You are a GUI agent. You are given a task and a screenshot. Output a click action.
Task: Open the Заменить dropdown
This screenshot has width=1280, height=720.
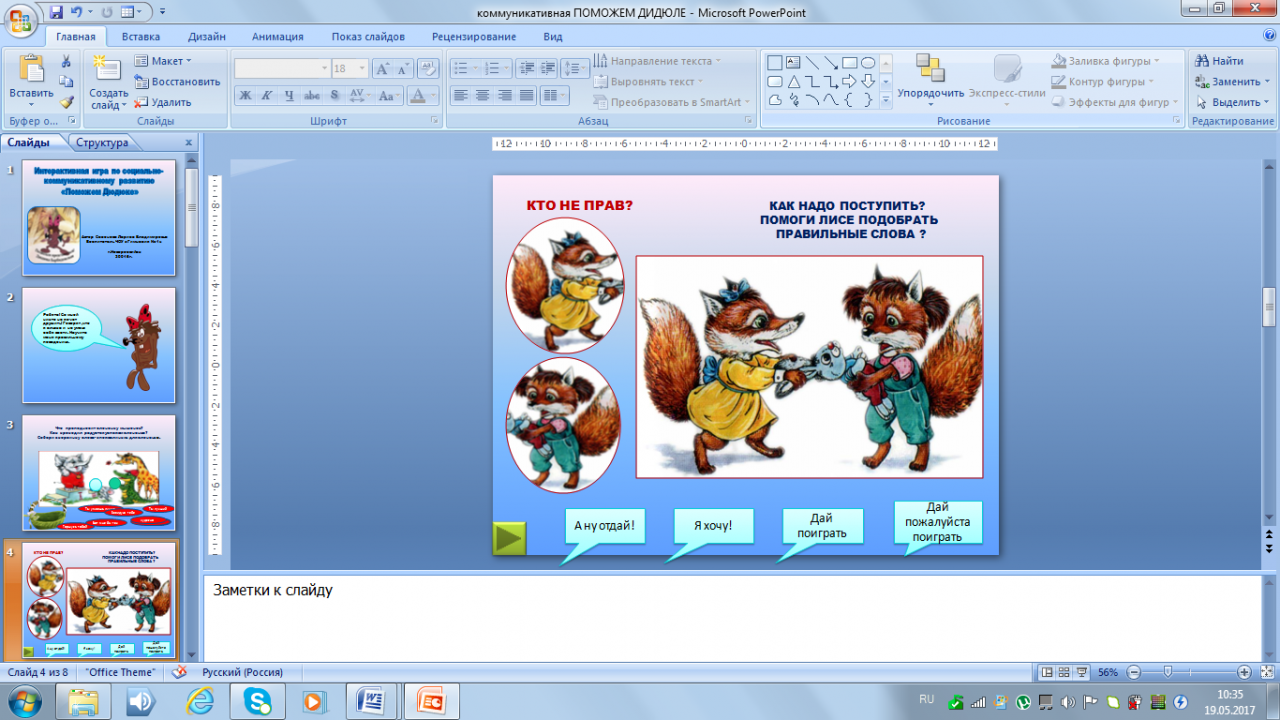[1232, 82]
